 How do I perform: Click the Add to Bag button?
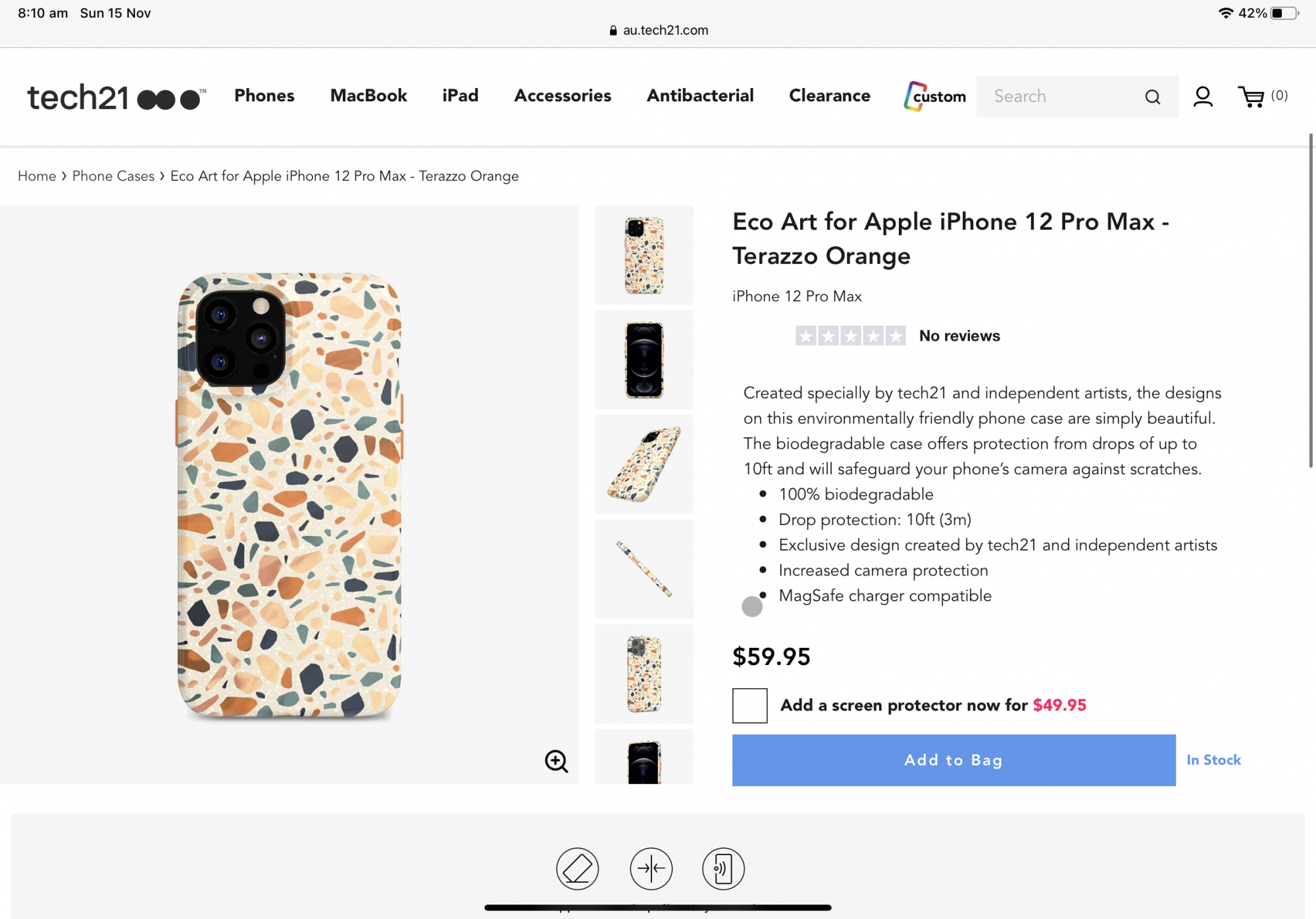click(953, 760)
